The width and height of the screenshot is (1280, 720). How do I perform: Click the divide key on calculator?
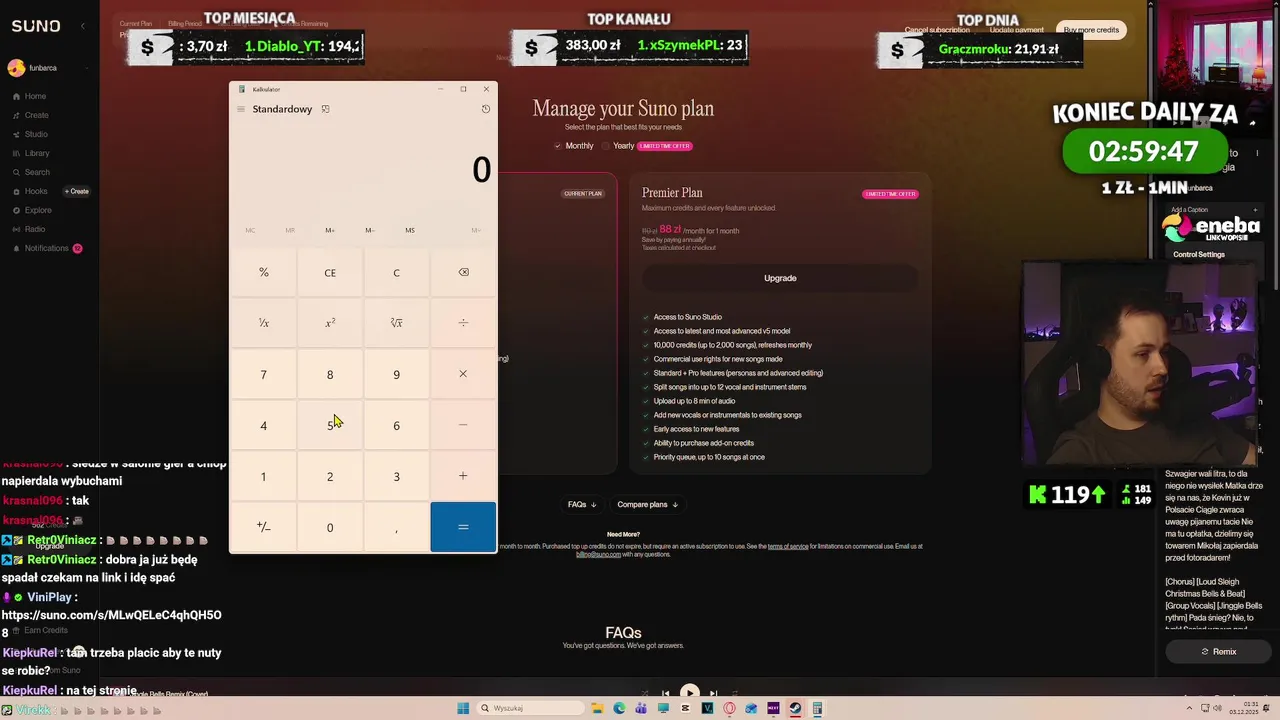463,323
